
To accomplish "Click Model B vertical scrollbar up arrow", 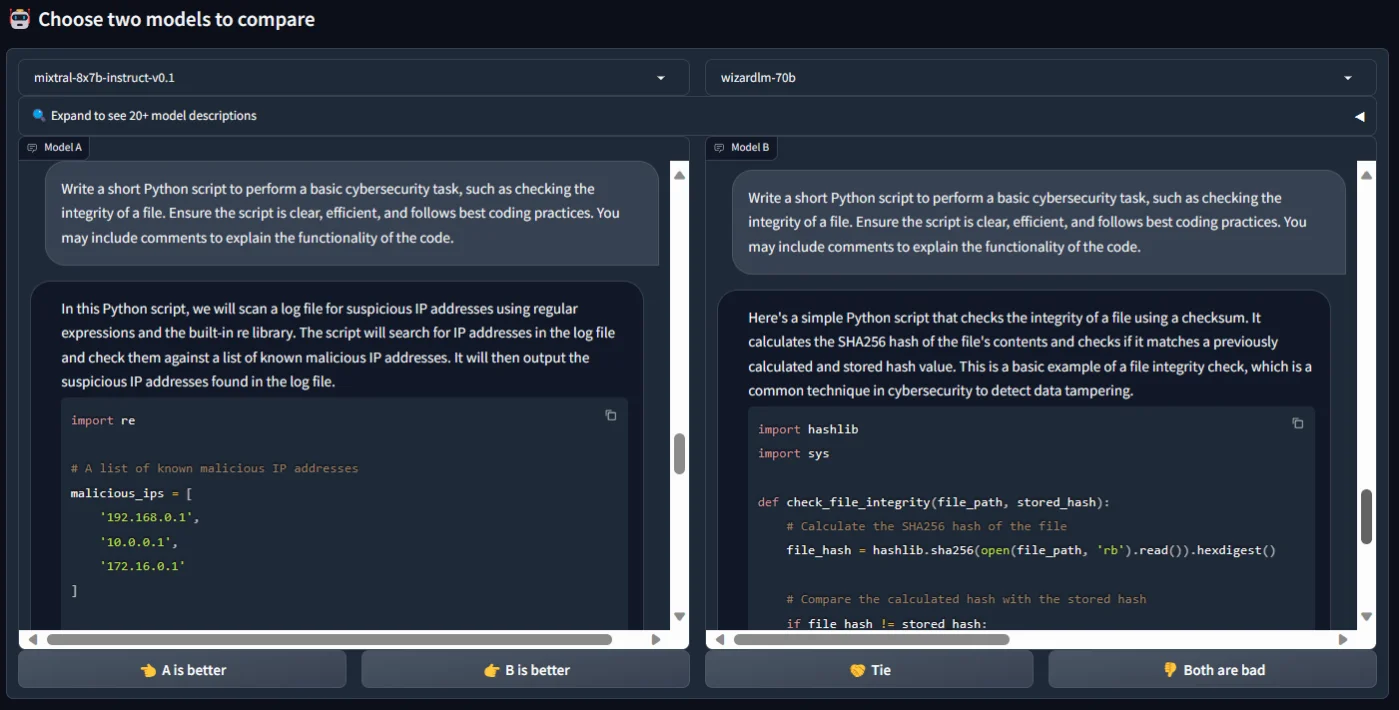I will (x=1367, y=175).
